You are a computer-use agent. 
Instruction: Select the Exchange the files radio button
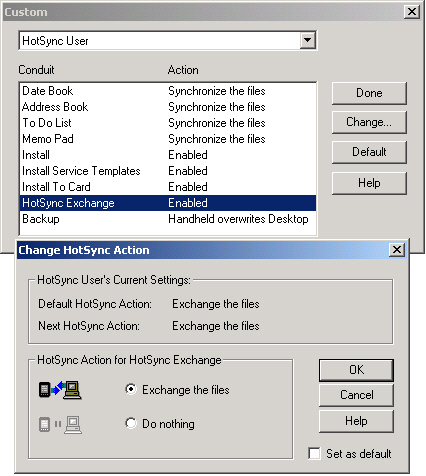coord(131,389)
